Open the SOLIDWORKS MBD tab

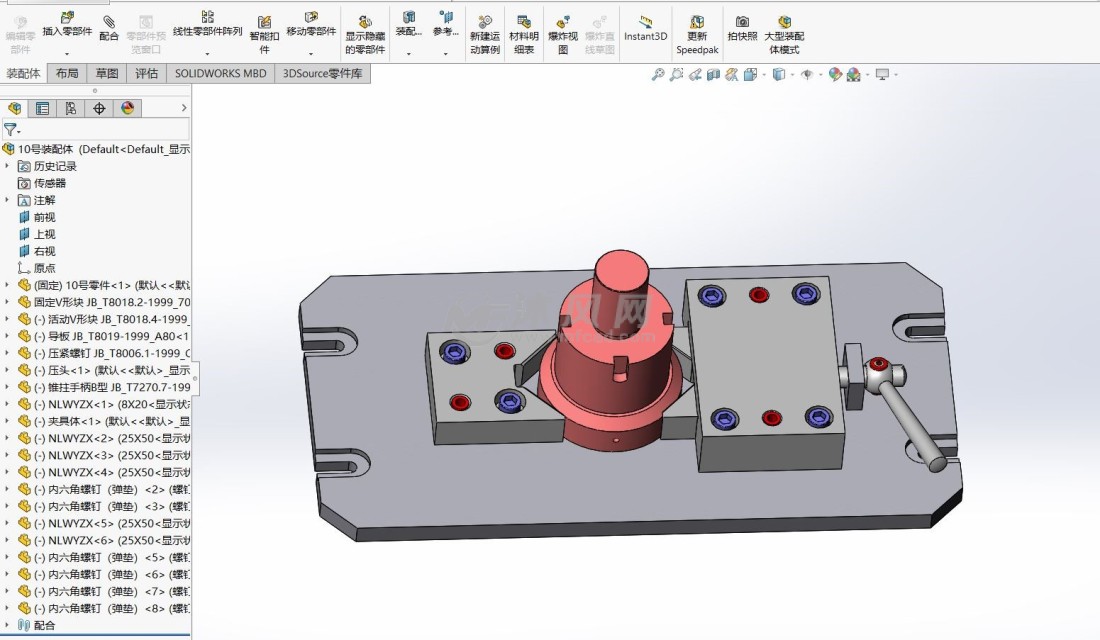click(x=220, y=73)
